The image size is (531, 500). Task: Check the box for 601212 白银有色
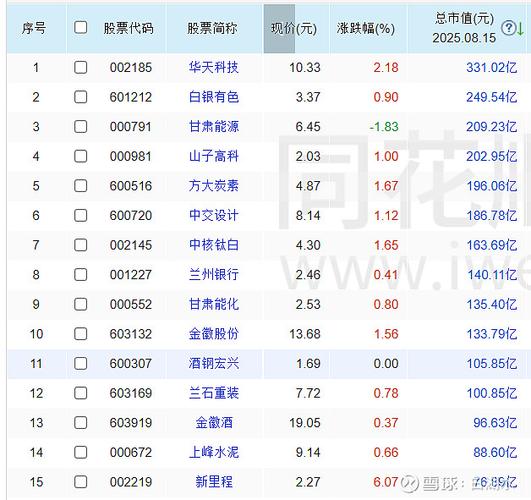(x=81, y=97)
